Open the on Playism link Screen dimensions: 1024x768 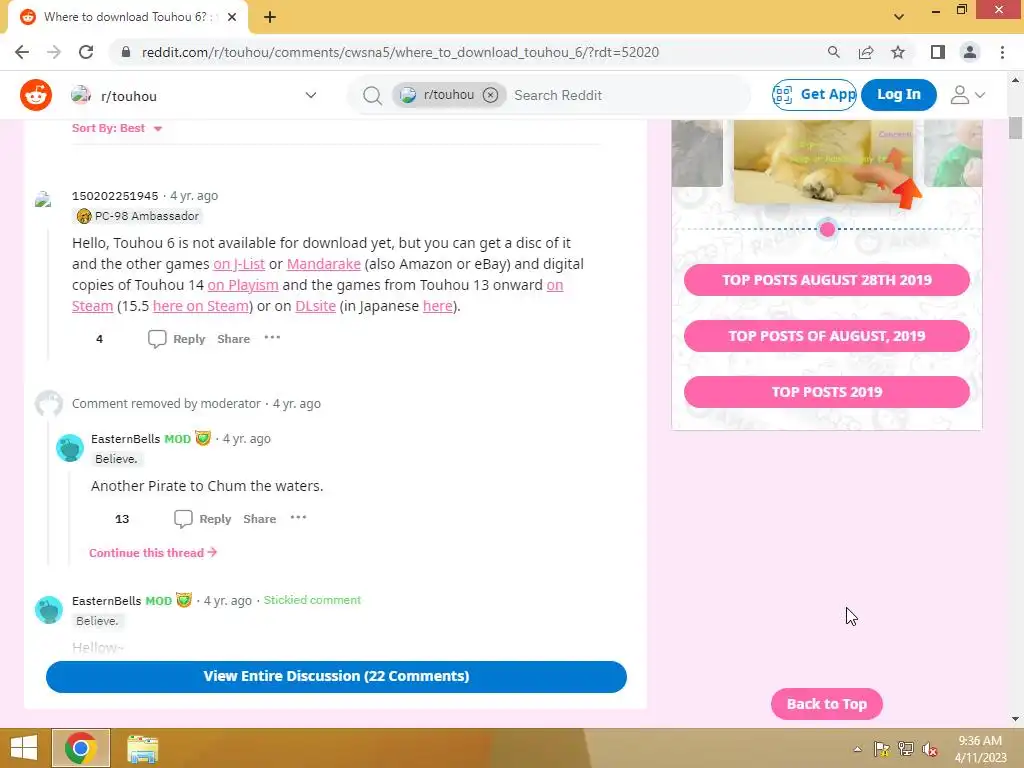click(x=243, y=285)
